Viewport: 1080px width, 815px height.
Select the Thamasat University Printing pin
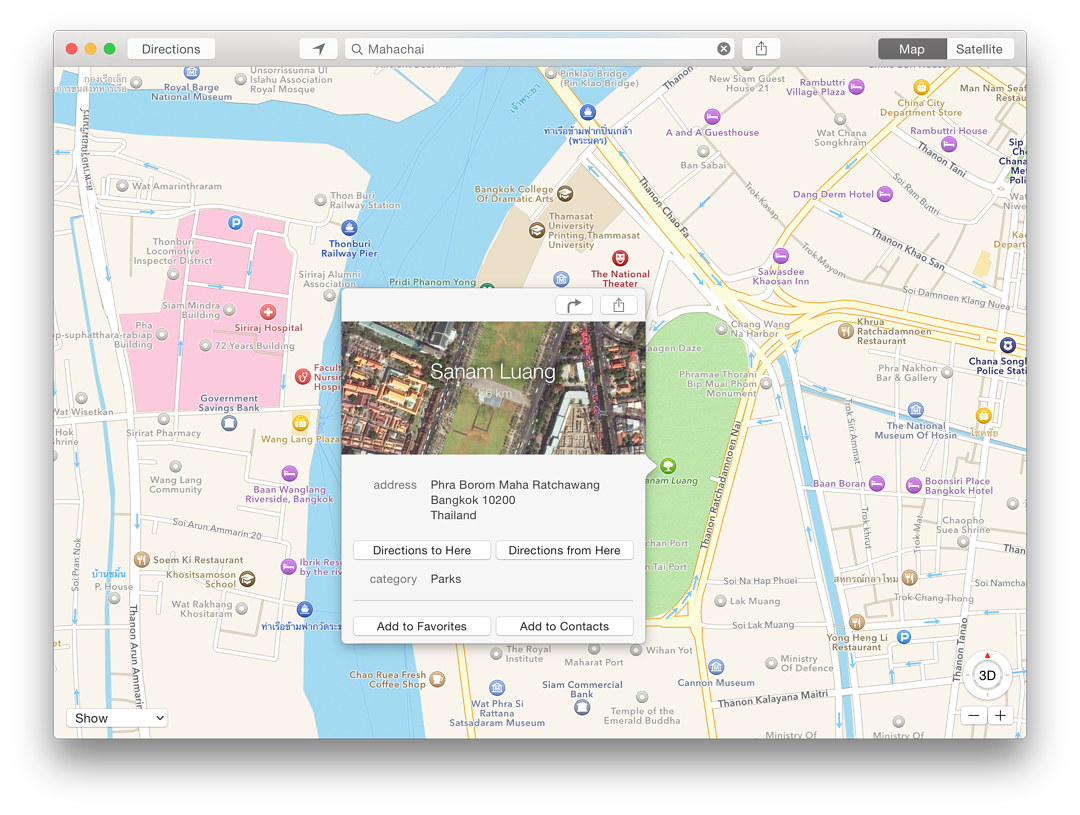537,230
